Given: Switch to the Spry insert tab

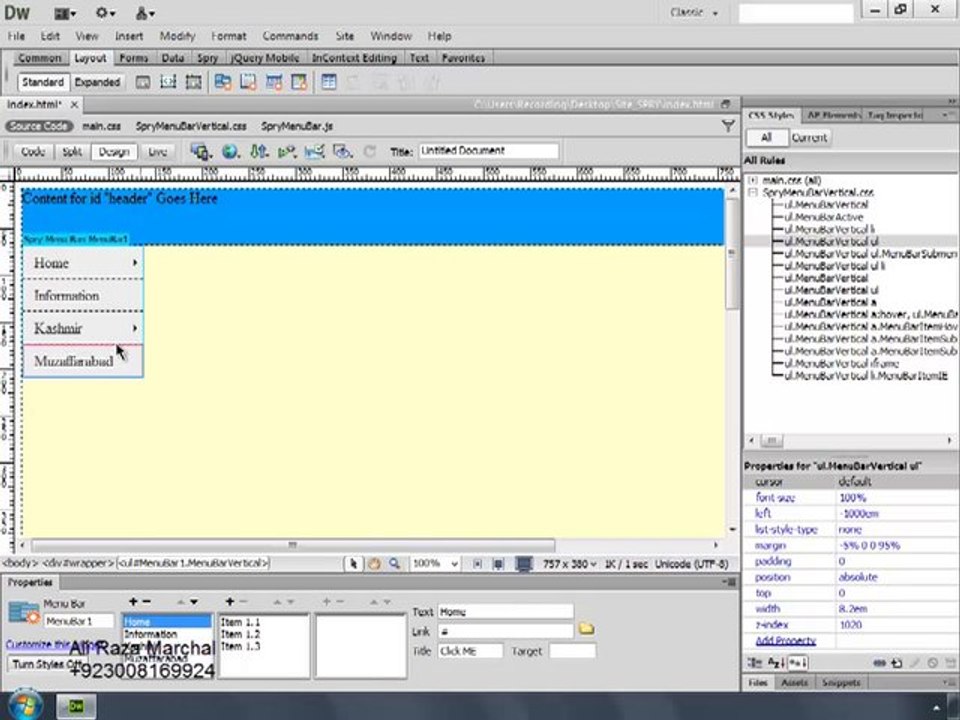Looking at the screenshot, I should tap(207, 58).
